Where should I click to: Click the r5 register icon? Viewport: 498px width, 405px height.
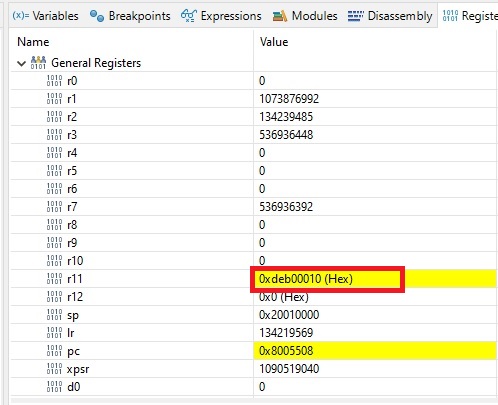coord(54,171)
